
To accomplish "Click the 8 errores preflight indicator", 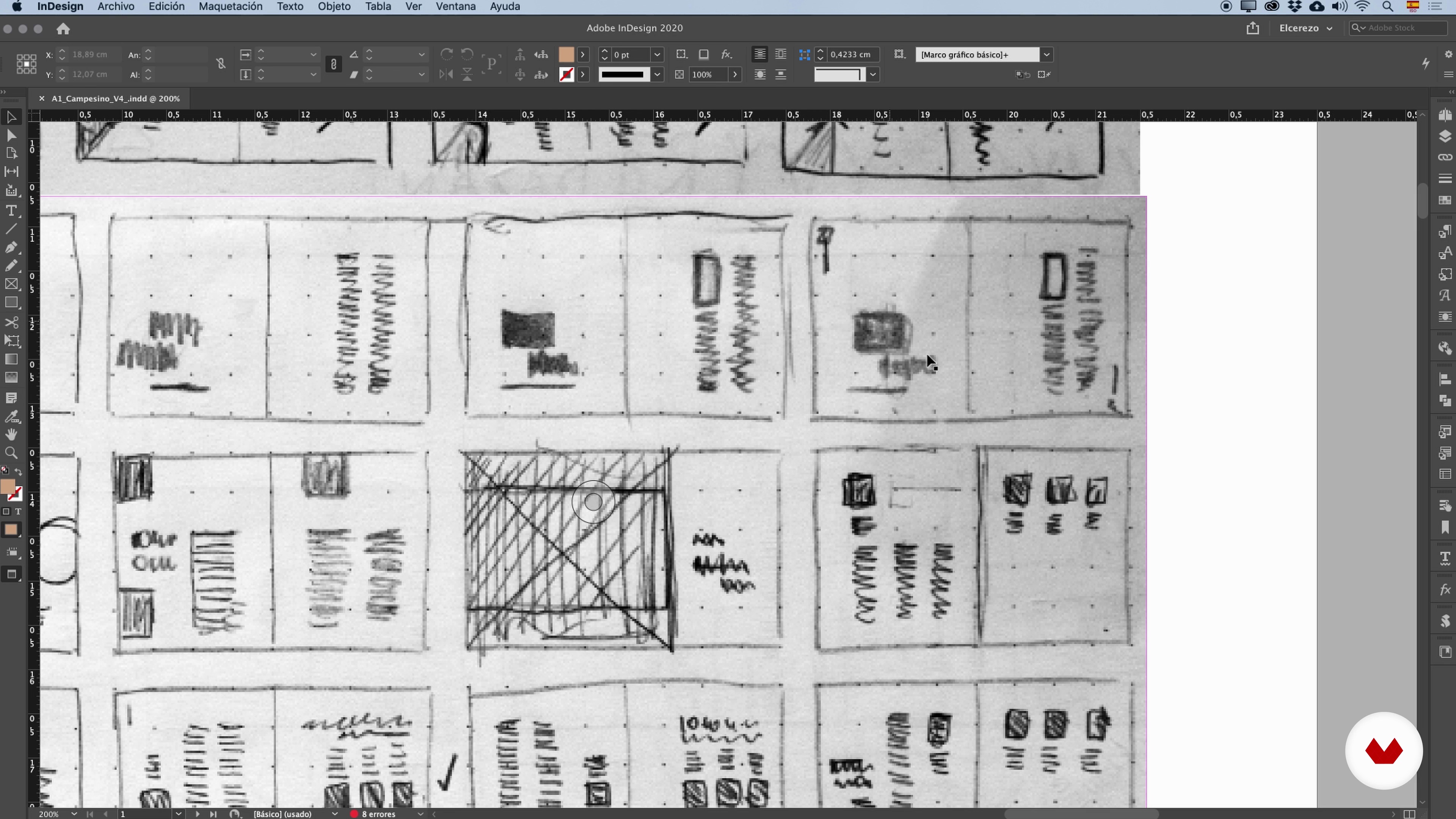I will pyautogui.click(x=373, y=814).
